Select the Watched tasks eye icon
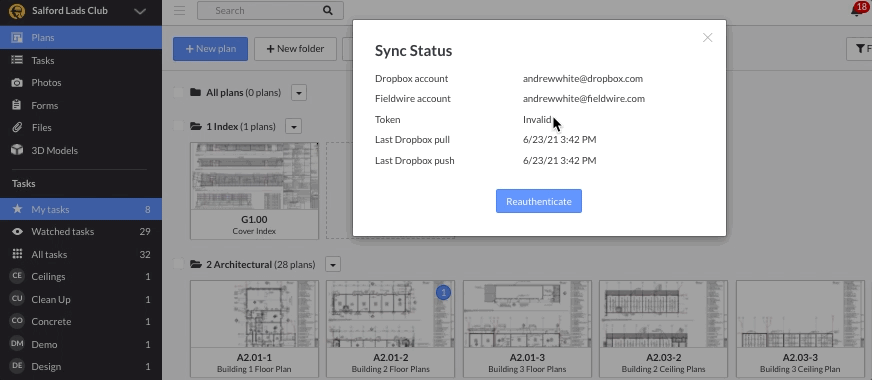Screen dimensions: 872x380 [17, 231]
